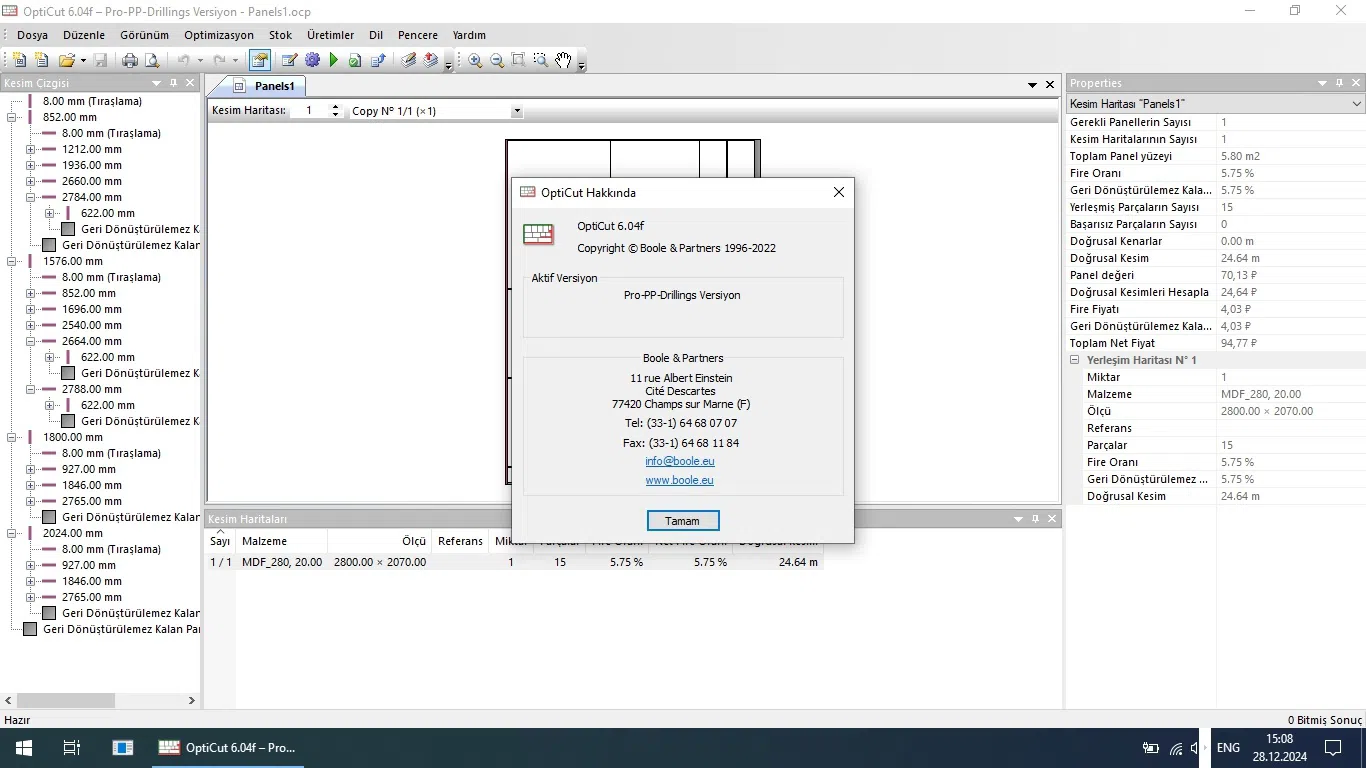The height and width of the screenshot is (768, 1366).
Task: Print using the printer toolbar icon
Action: [x=130, y=60]
